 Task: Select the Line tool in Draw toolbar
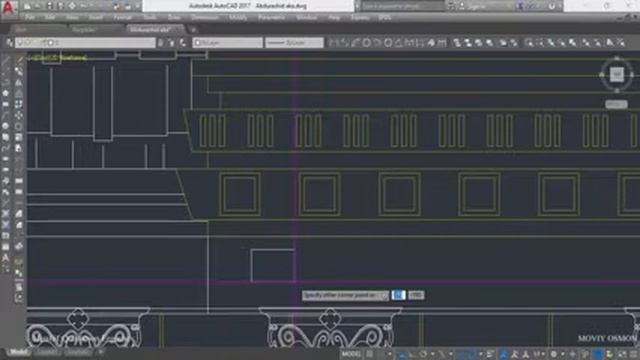[6, 61]
